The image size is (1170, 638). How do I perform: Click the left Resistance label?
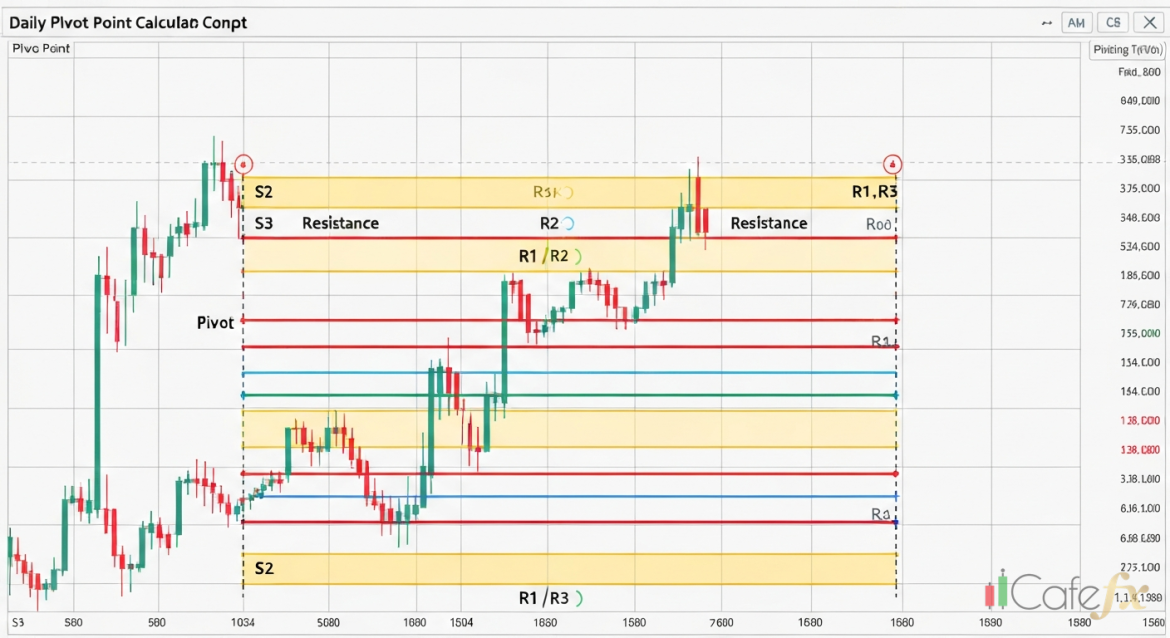coord(339,223)
